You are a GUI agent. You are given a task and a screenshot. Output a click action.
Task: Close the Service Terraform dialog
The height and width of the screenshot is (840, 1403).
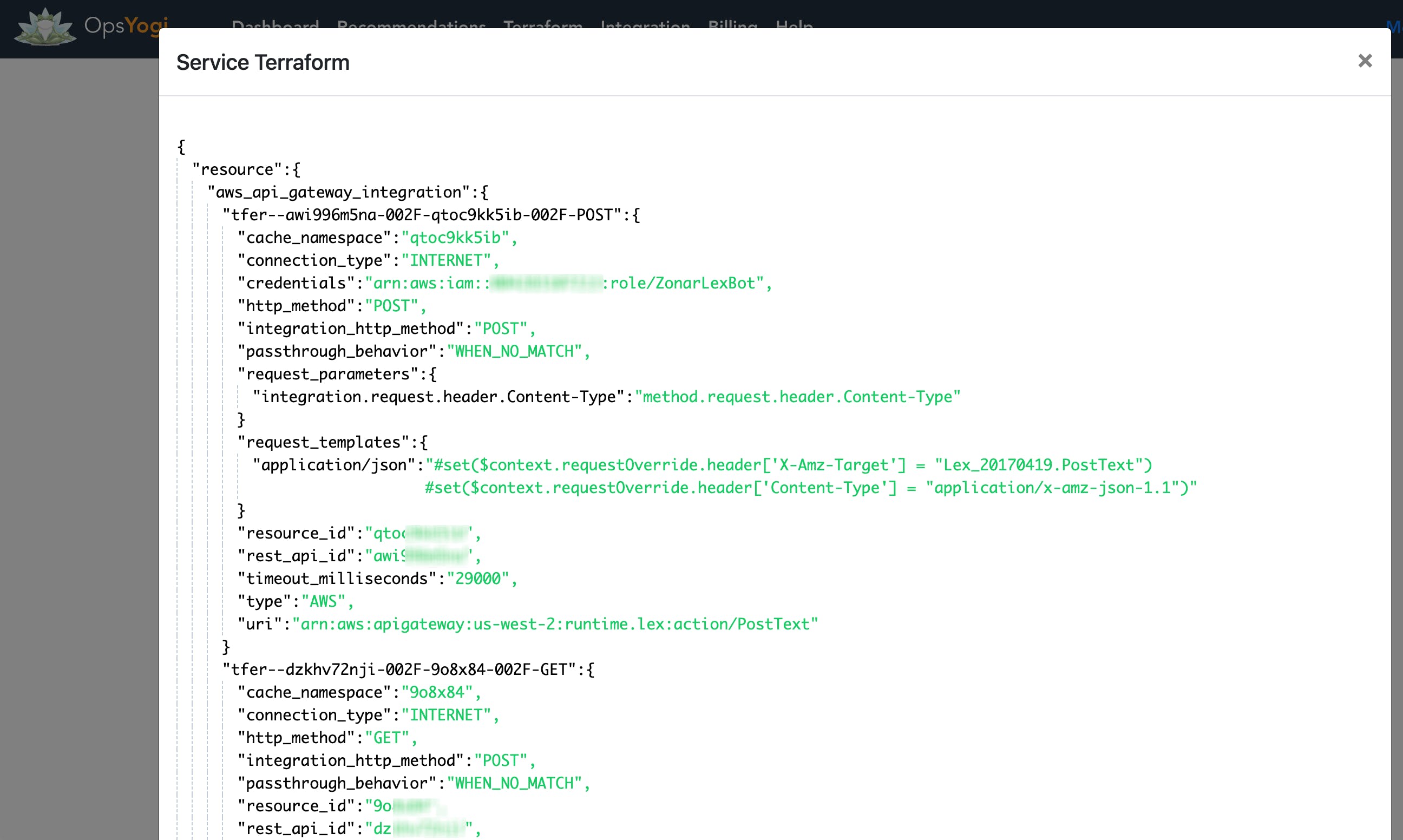(x=1365, y=61)
